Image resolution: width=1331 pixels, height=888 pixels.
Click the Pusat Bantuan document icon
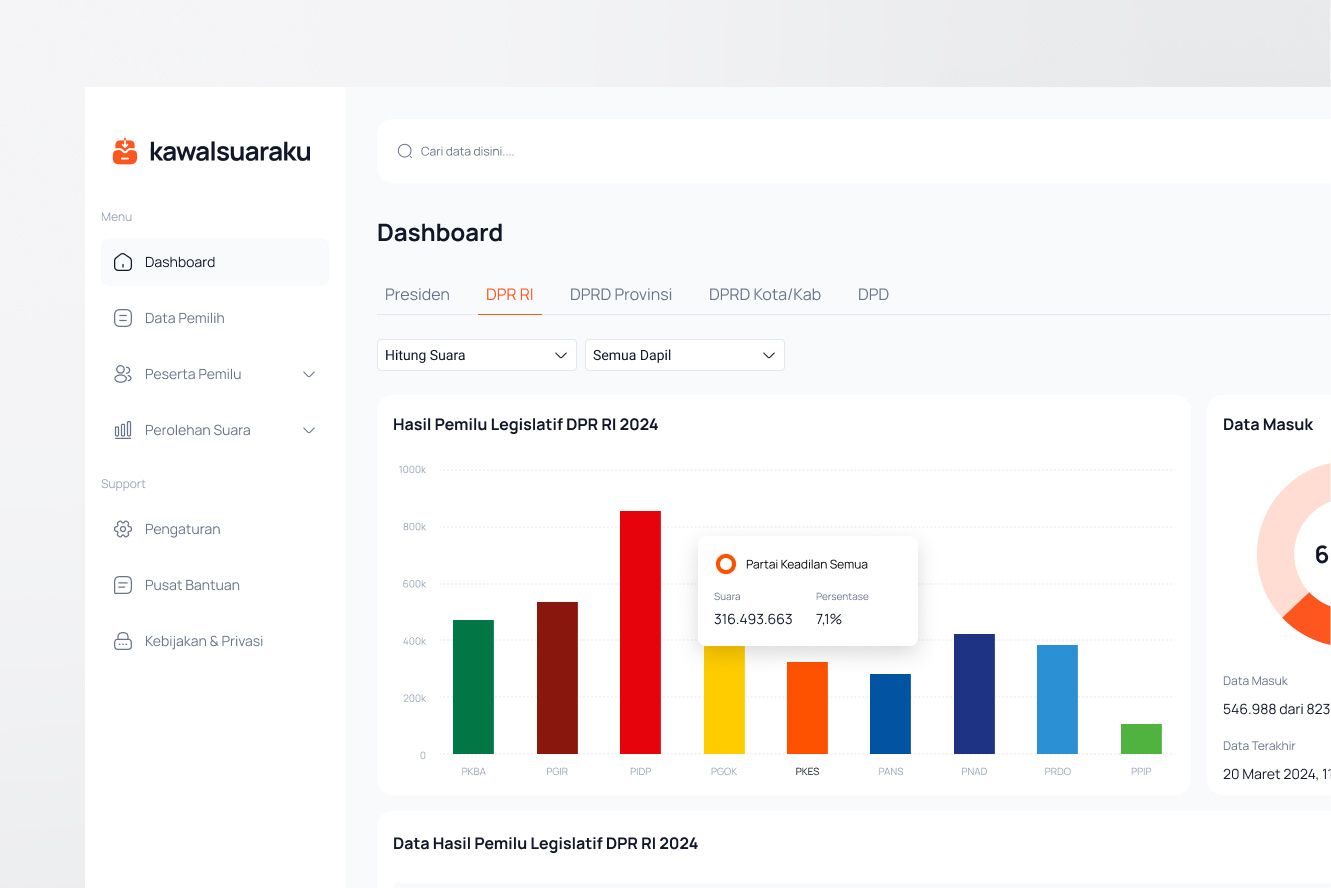pyautogui.click(x=122, y=584)
